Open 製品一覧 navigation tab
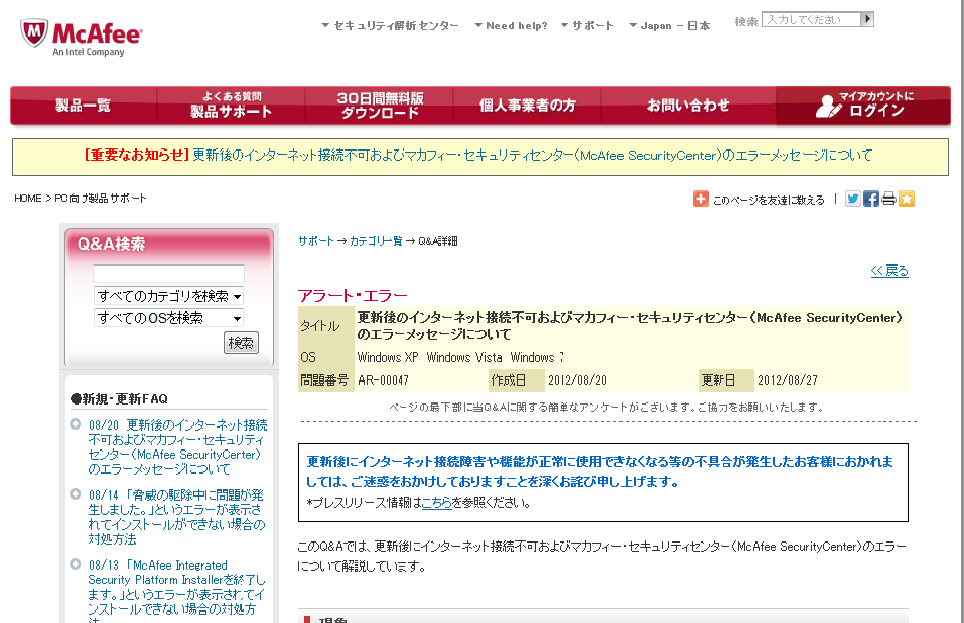 (x=84, y=106)
